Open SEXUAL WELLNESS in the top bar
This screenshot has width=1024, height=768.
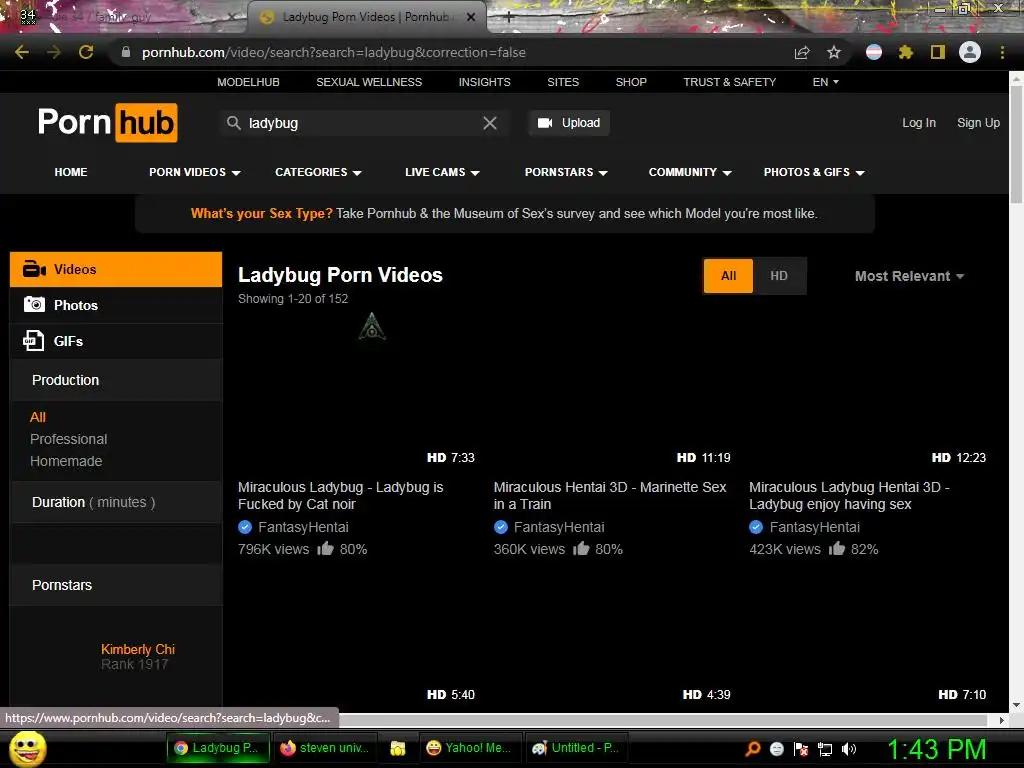(x=369, y=82)
